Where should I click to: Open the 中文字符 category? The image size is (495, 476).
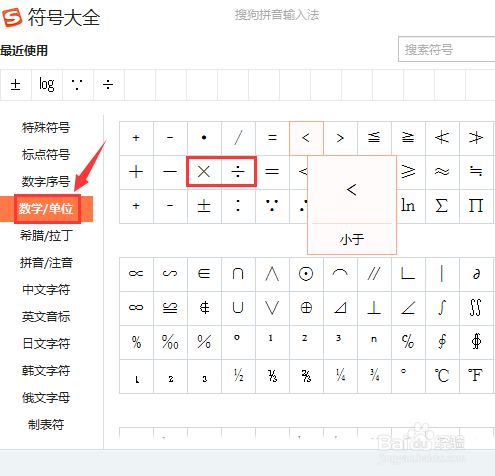point(46,290)
